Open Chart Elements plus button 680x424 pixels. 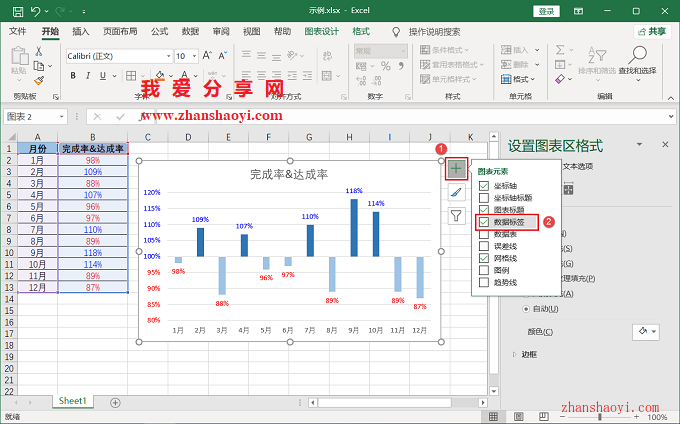click(x=456, y=169)
